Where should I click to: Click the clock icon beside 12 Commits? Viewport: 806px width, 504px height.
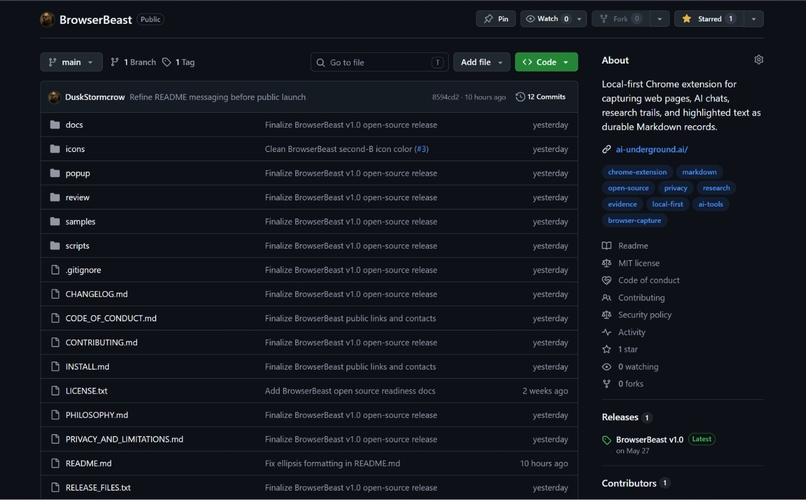click(520, 97)
